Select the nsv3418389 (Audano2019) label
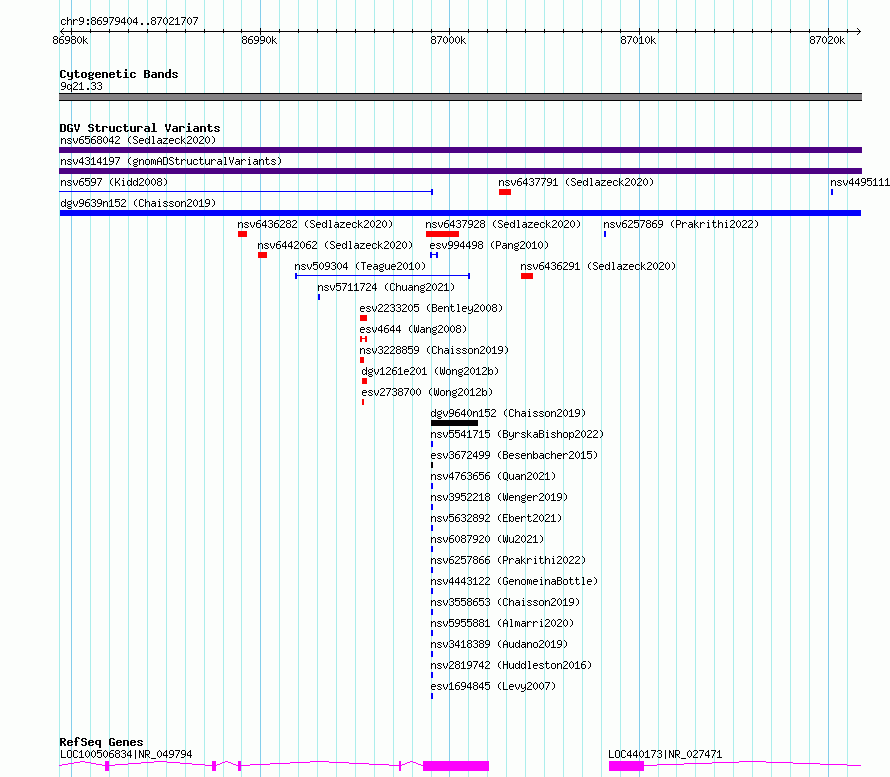This screenshot has height=777, width=890. 499,644
